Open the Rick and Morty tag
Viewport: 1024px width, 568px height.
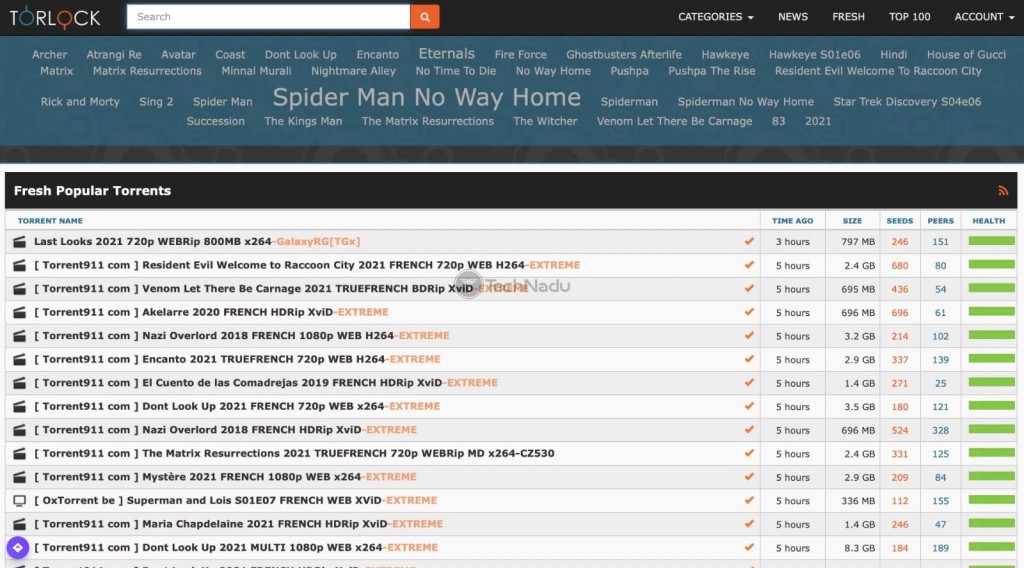click(x=80, y=102)
